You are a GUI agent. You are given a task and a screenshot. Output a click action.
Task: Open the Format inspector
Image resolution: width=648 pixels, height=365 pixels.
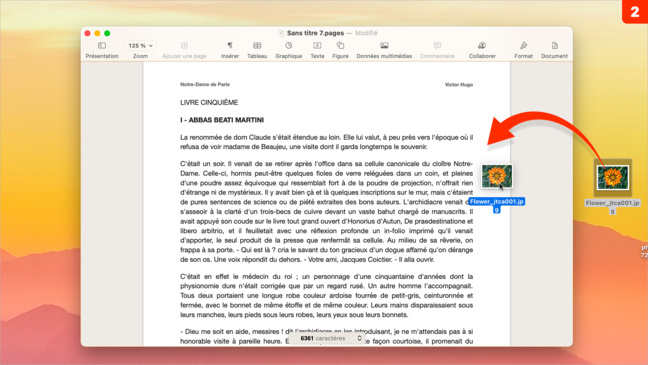523,50
